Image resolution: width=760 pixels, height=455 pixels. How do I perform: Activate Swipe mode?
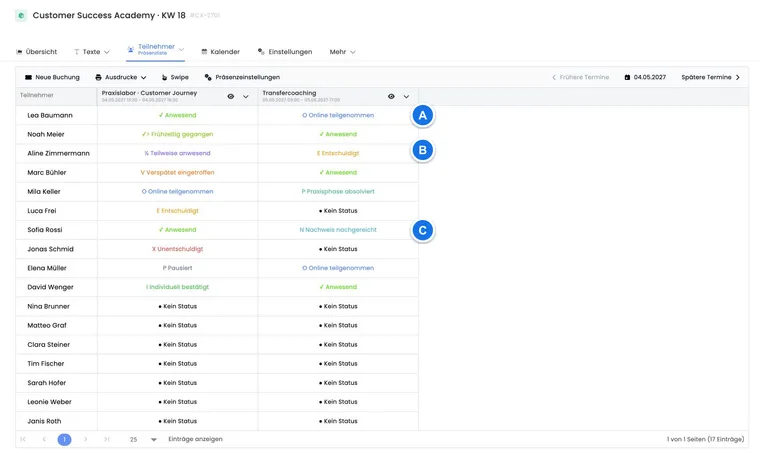point(175,78)
